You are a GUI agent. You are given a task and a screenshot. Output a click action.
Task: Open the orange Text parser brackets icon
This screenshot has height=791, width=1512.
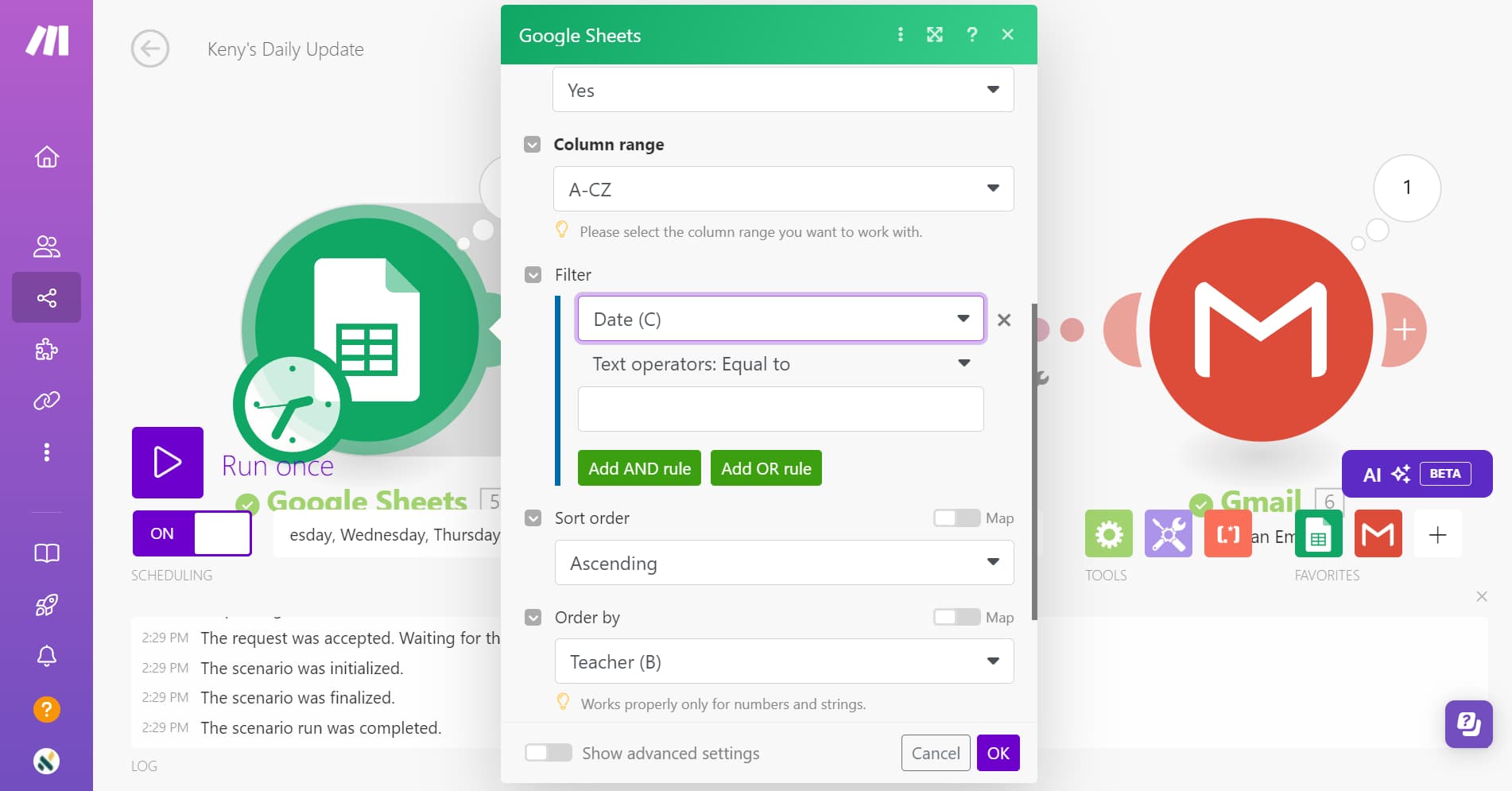(x=1228, y=533)
